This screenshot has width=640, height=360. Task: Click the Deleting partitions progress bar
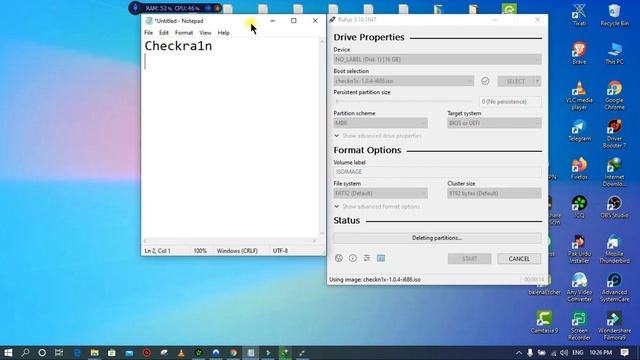coord(437,238)
